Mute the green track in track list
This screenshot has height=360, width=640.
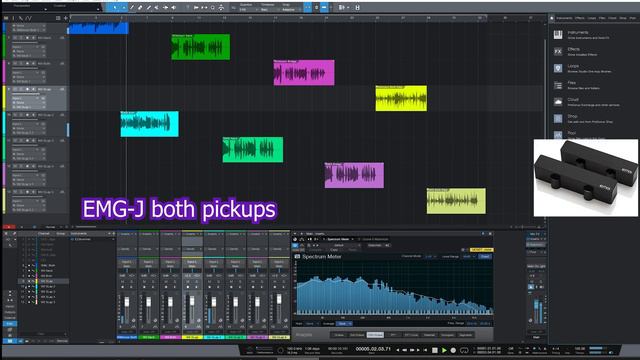16,38
